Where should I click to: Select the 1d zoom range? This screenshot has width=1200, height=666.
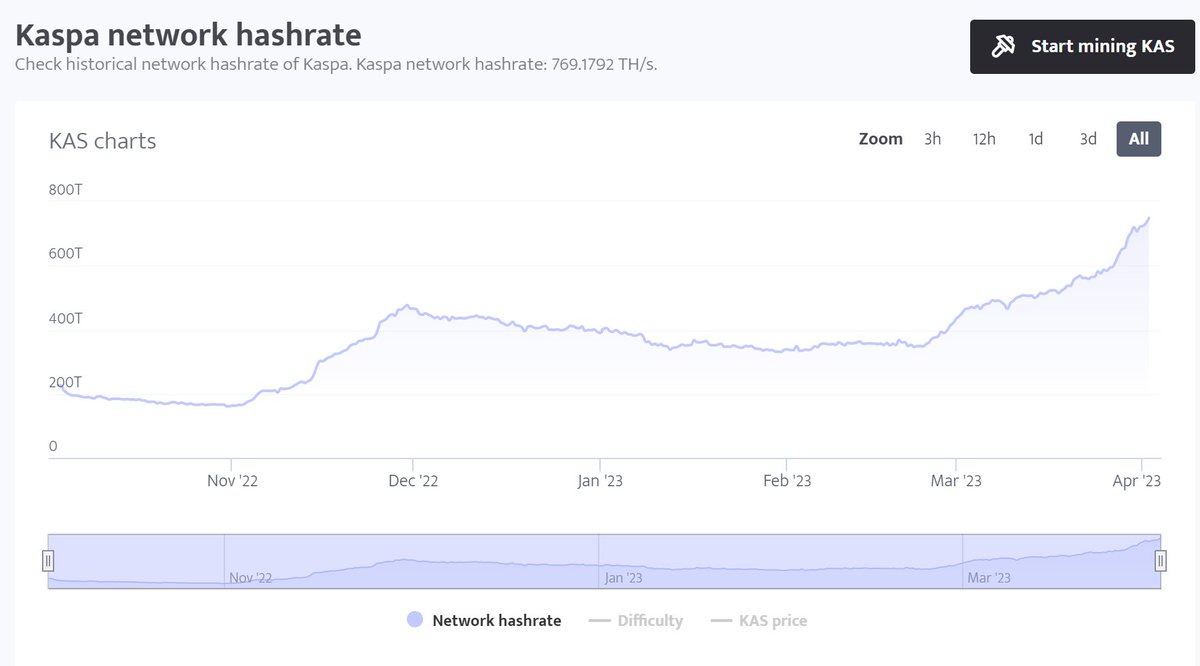(x=1036, y=139)
